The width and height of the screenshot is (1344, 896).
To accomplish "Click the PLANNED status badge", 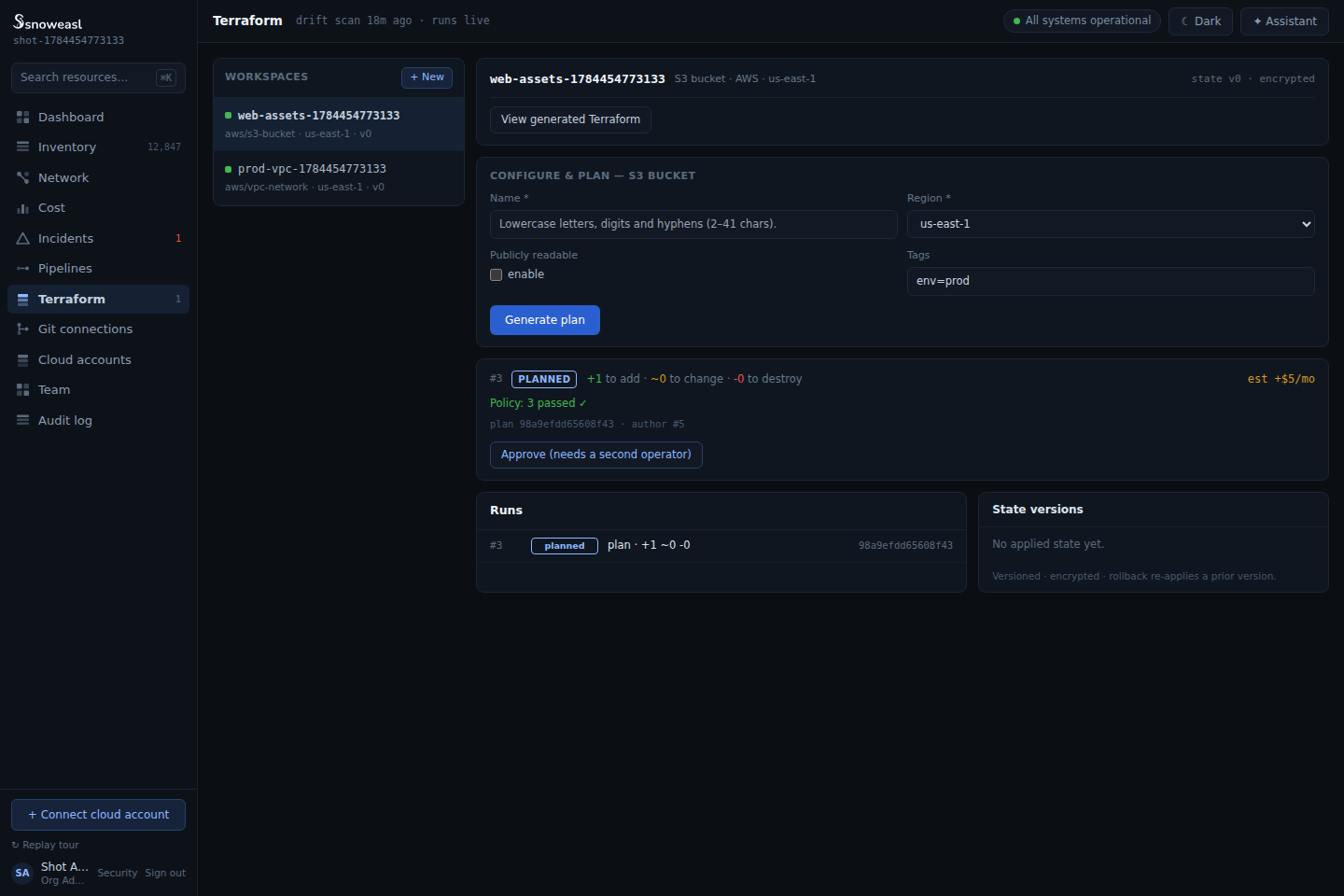I will coord(544,379).
